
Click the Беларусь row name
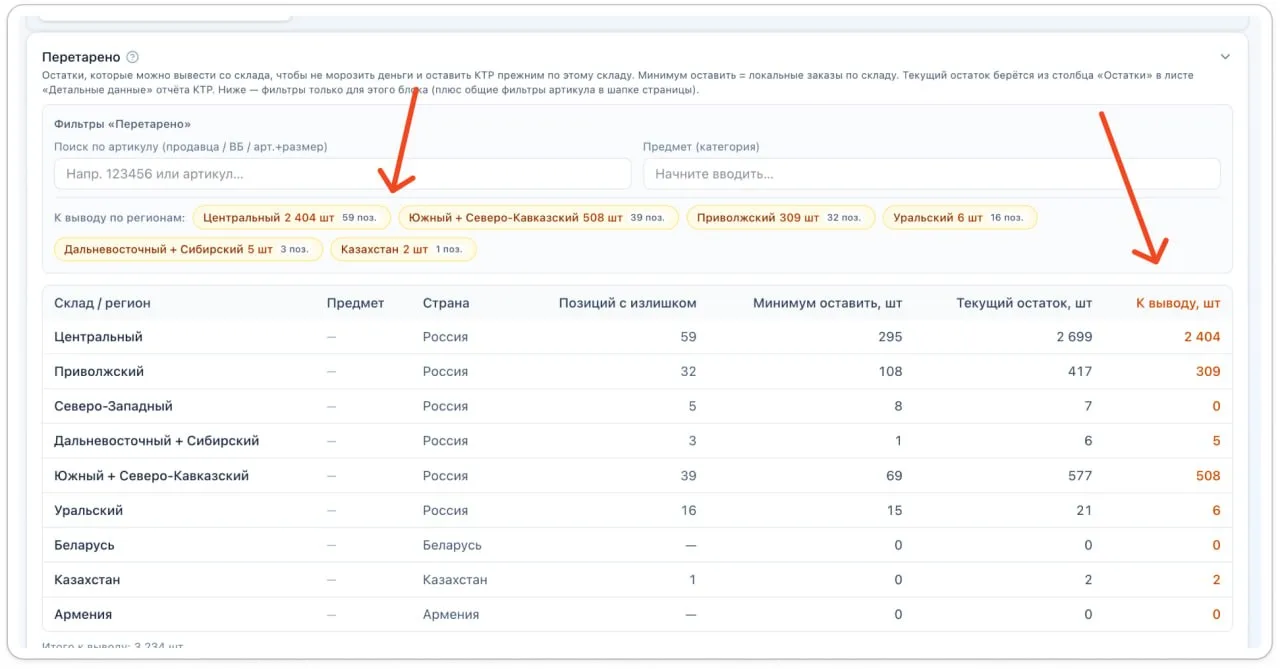tap(84, 545)
